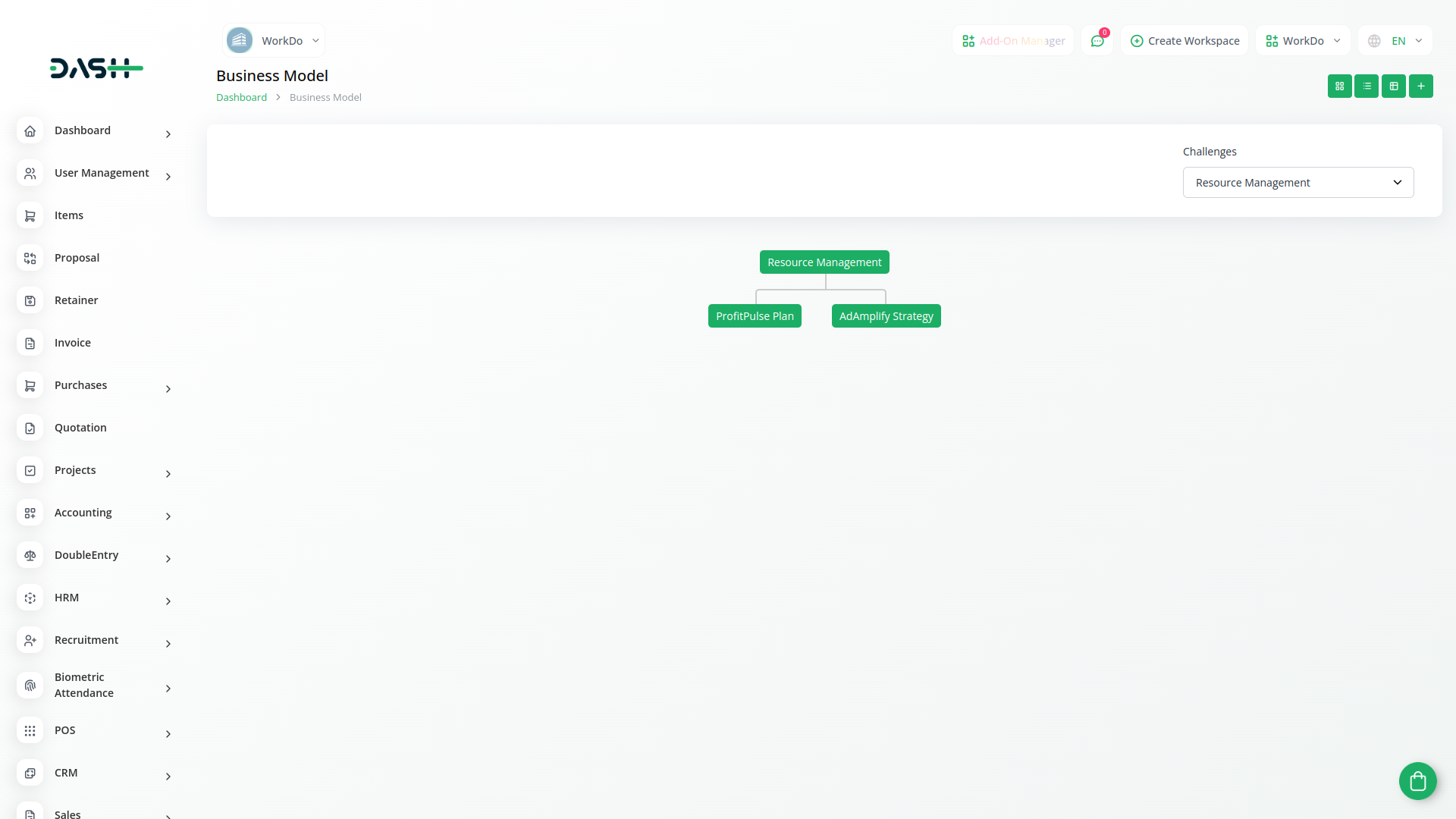Image resolution: width=1456 pixels, height=819 pixels.
Task: Select the ProfitPulse Plan node
Action: [x=755, y=316]
